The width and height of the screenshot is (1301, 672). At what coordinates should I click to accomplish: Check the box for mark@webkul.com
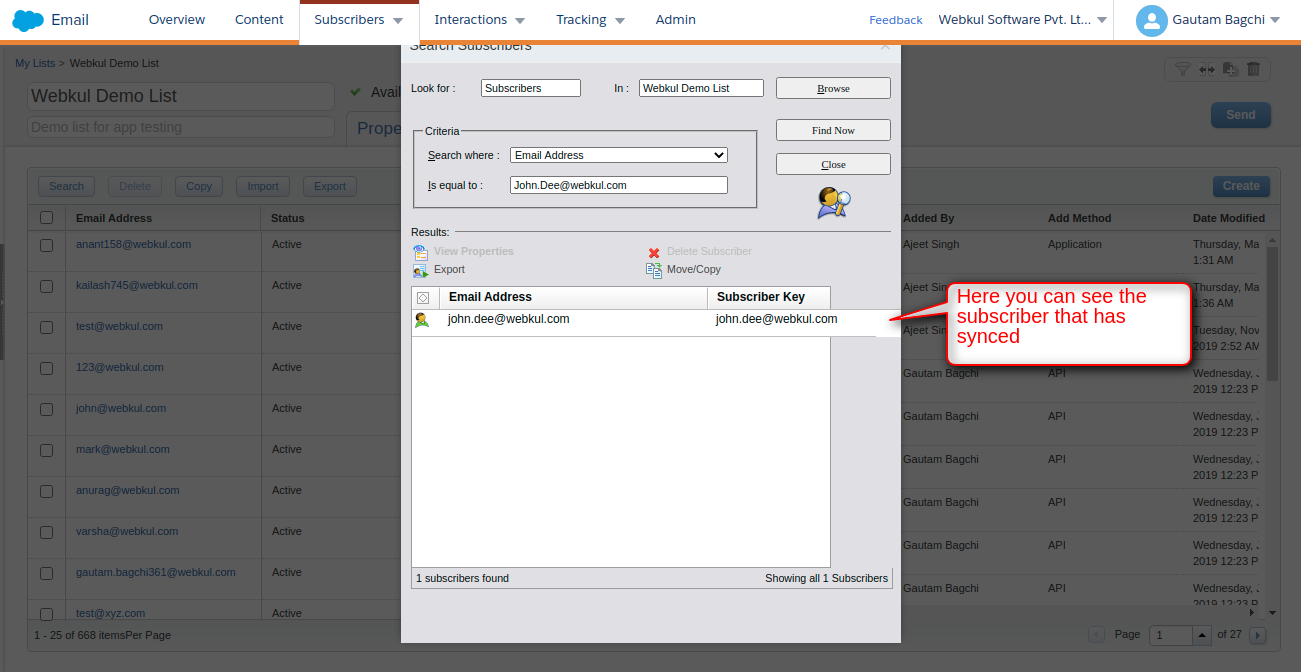pos(46,450)
